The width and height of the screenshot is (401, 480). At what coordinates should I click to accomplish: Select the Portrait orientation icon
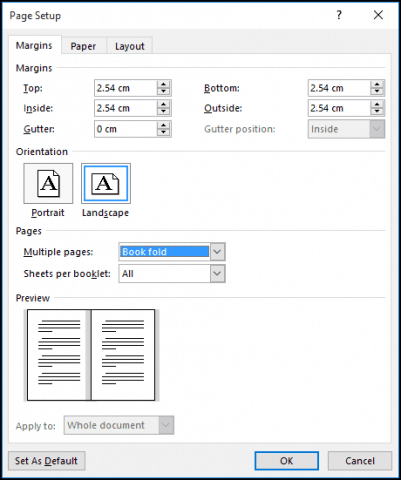(48, 183)
